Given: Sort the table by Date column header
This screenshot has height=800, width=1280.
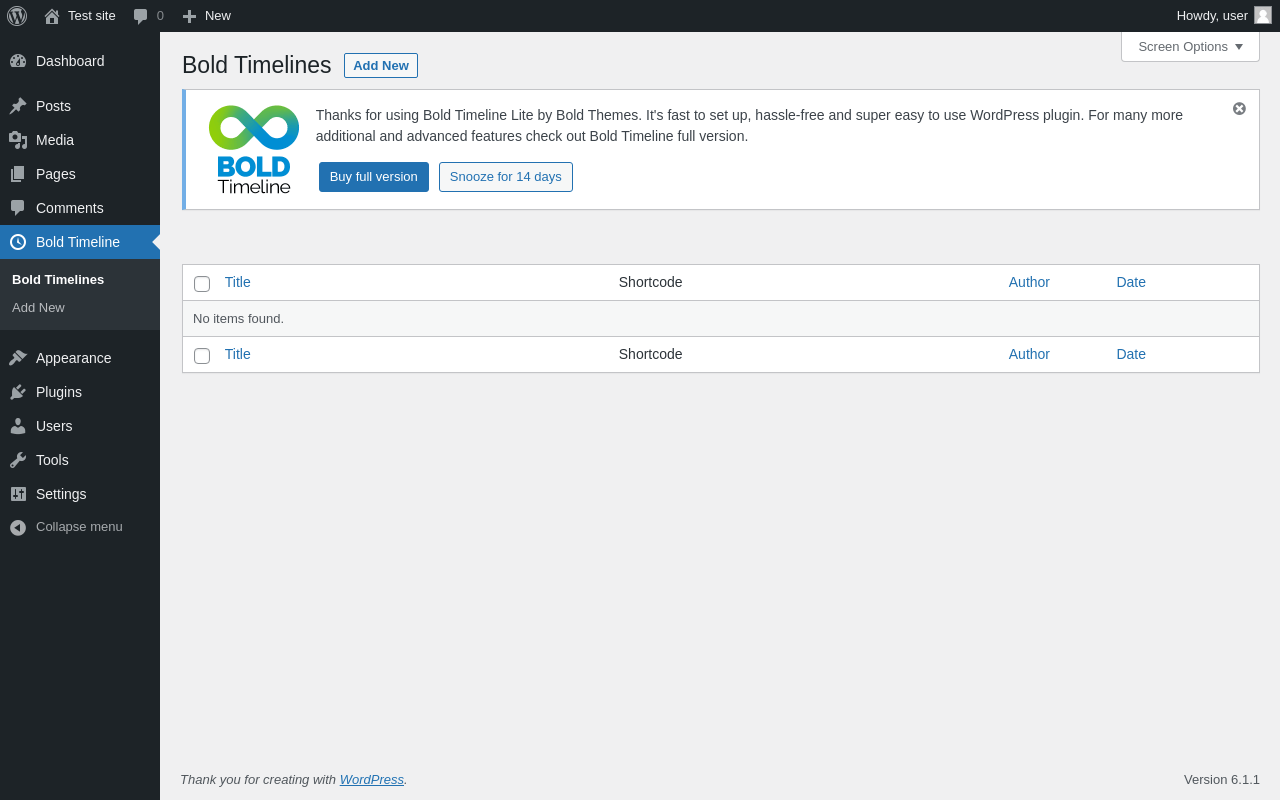Looking at the screenshot, I should tap(1131, 282).
